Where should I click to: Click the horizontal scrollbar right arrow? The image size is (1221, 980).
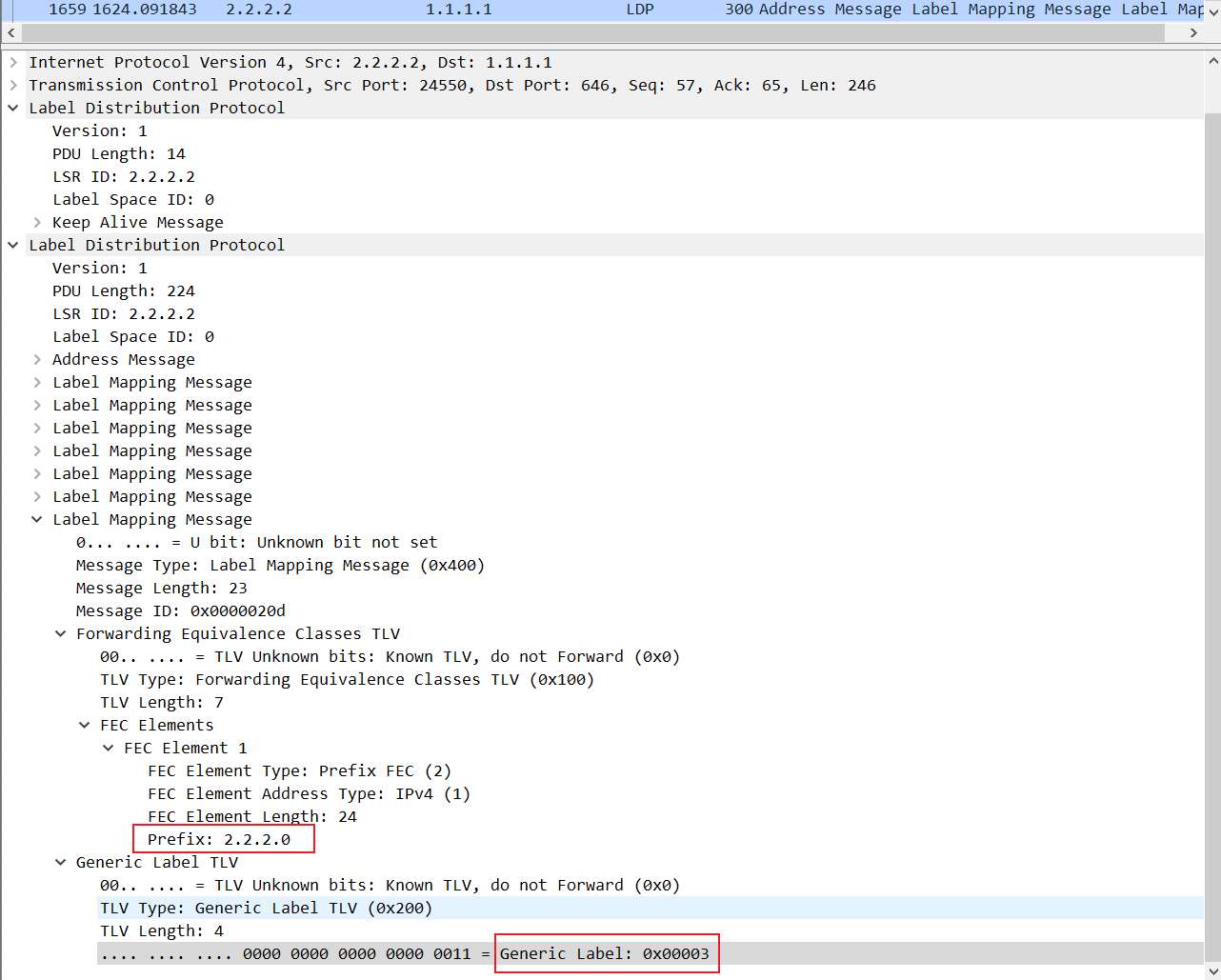point(1193,32)
